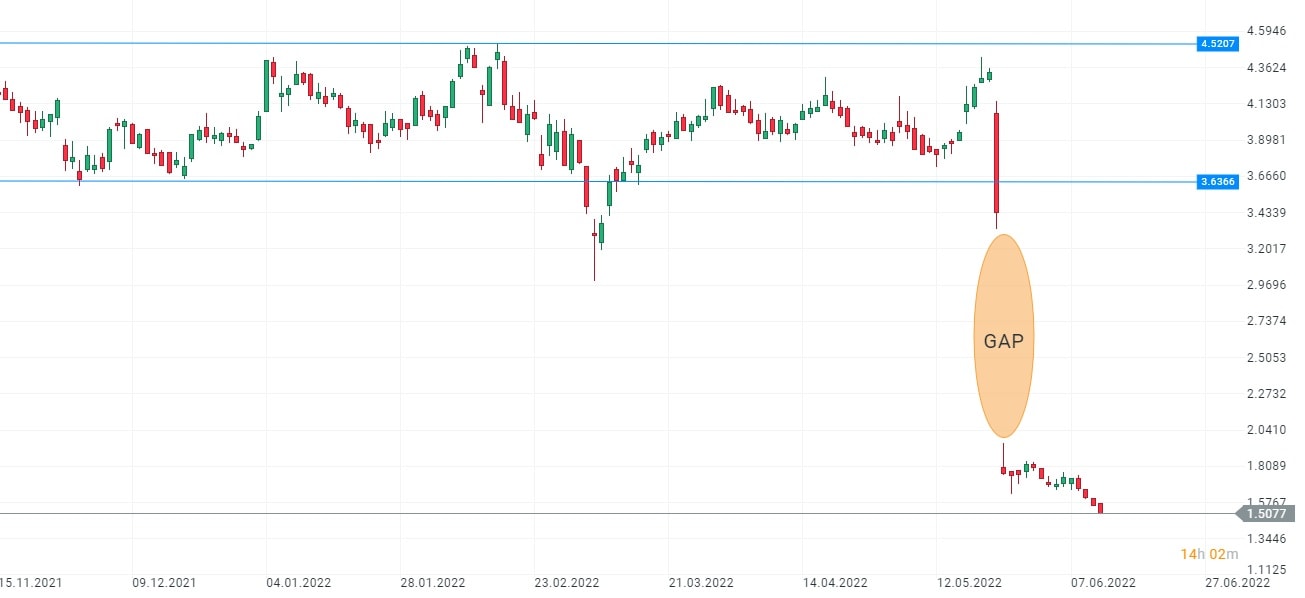This screenshot has width=1305, height=598.
Task: Click the 2.5053 value on price axis
Action: [x=1267, y=358]
